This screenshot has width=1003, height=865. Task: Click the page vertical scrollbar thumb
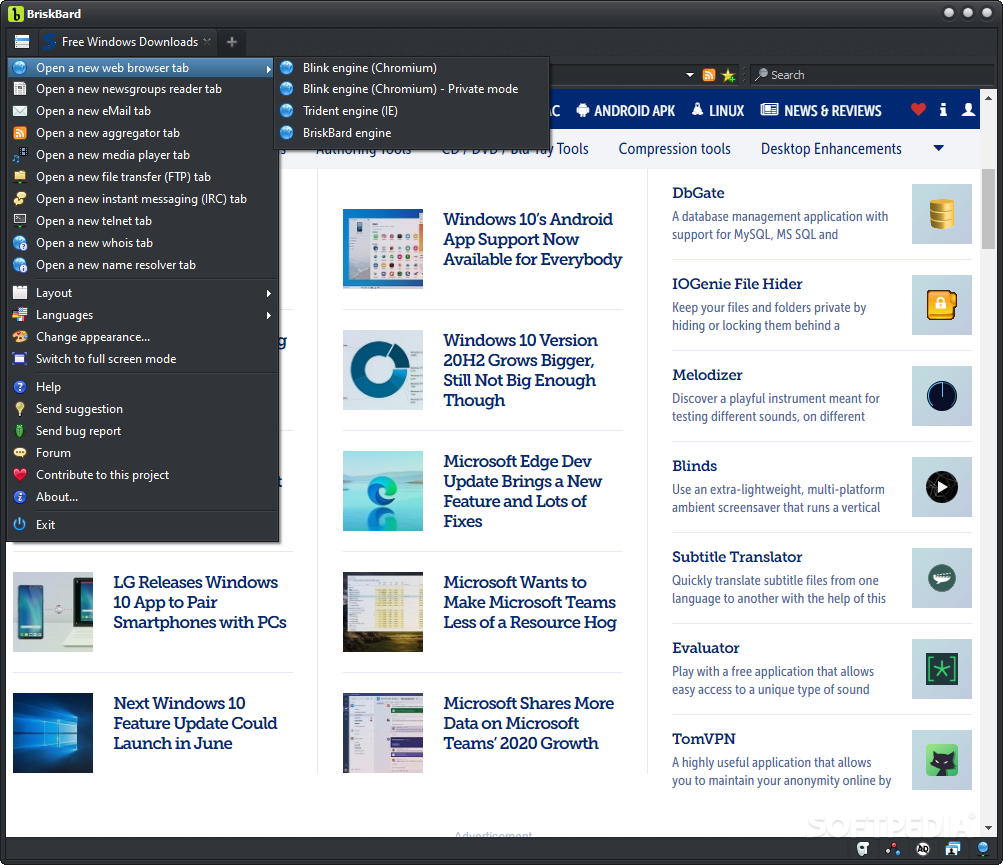(988, 209)
